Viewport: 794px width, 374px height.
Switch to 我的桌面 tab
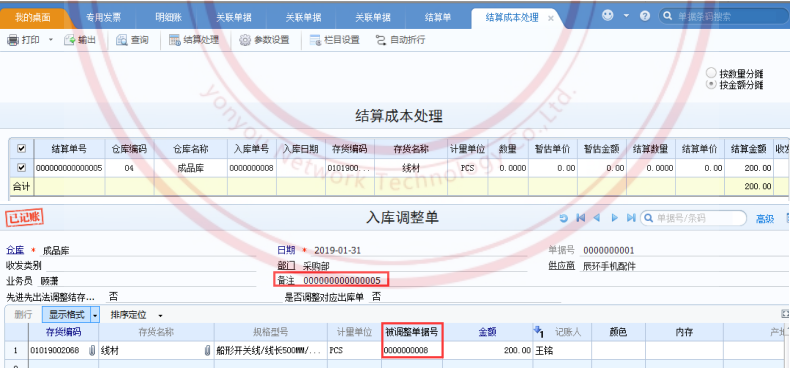32,18
